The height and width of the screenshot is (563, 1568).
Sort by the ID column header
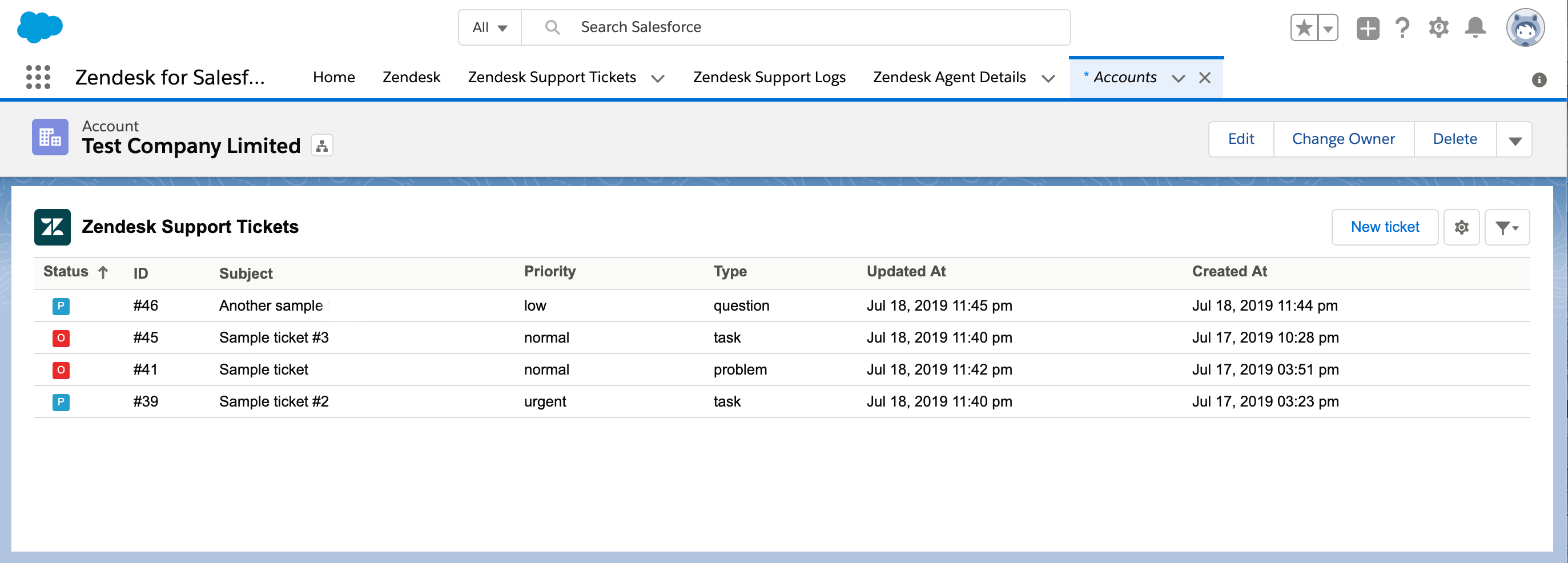tap(140, 274)
